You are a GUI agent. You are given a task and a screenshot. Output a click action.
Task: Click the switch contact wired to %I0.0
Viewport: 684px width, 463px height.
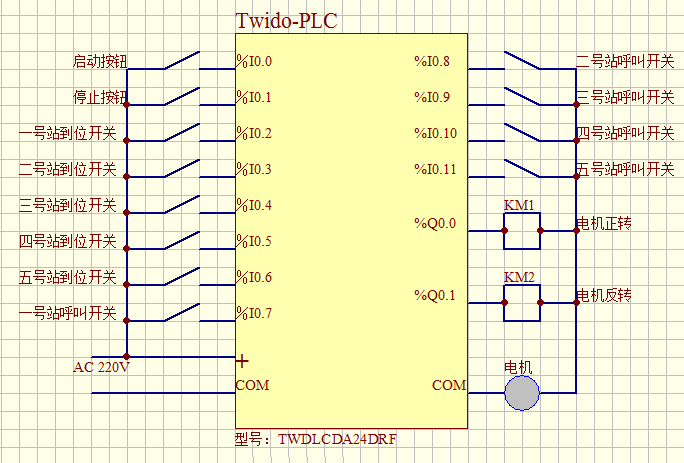pyautogui.click(x=181, y=62)
